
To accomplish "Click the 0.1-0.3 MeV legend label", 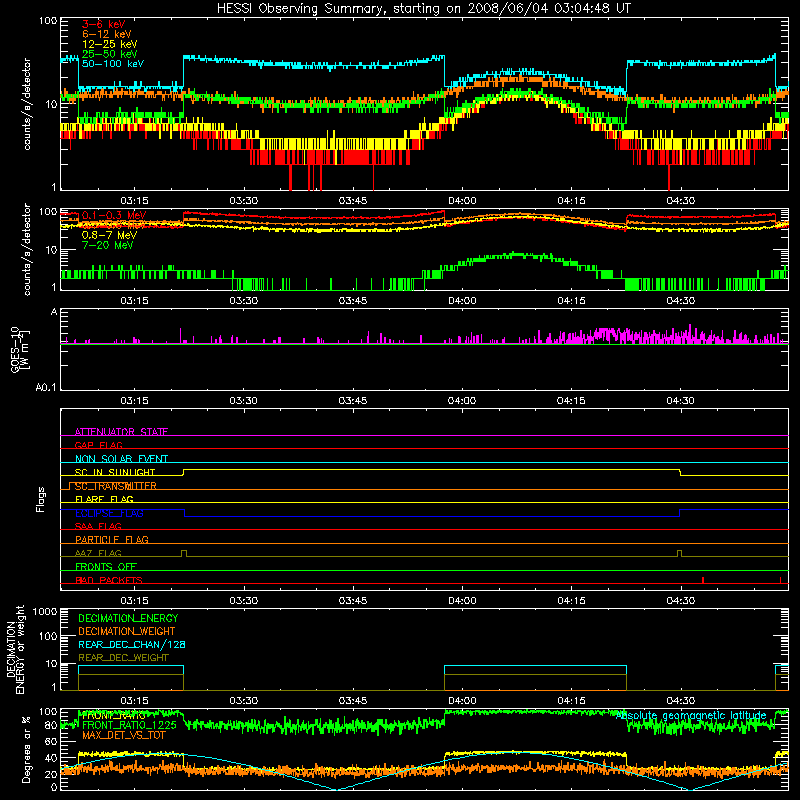I will pyautogui.click(x=114, y=215).
